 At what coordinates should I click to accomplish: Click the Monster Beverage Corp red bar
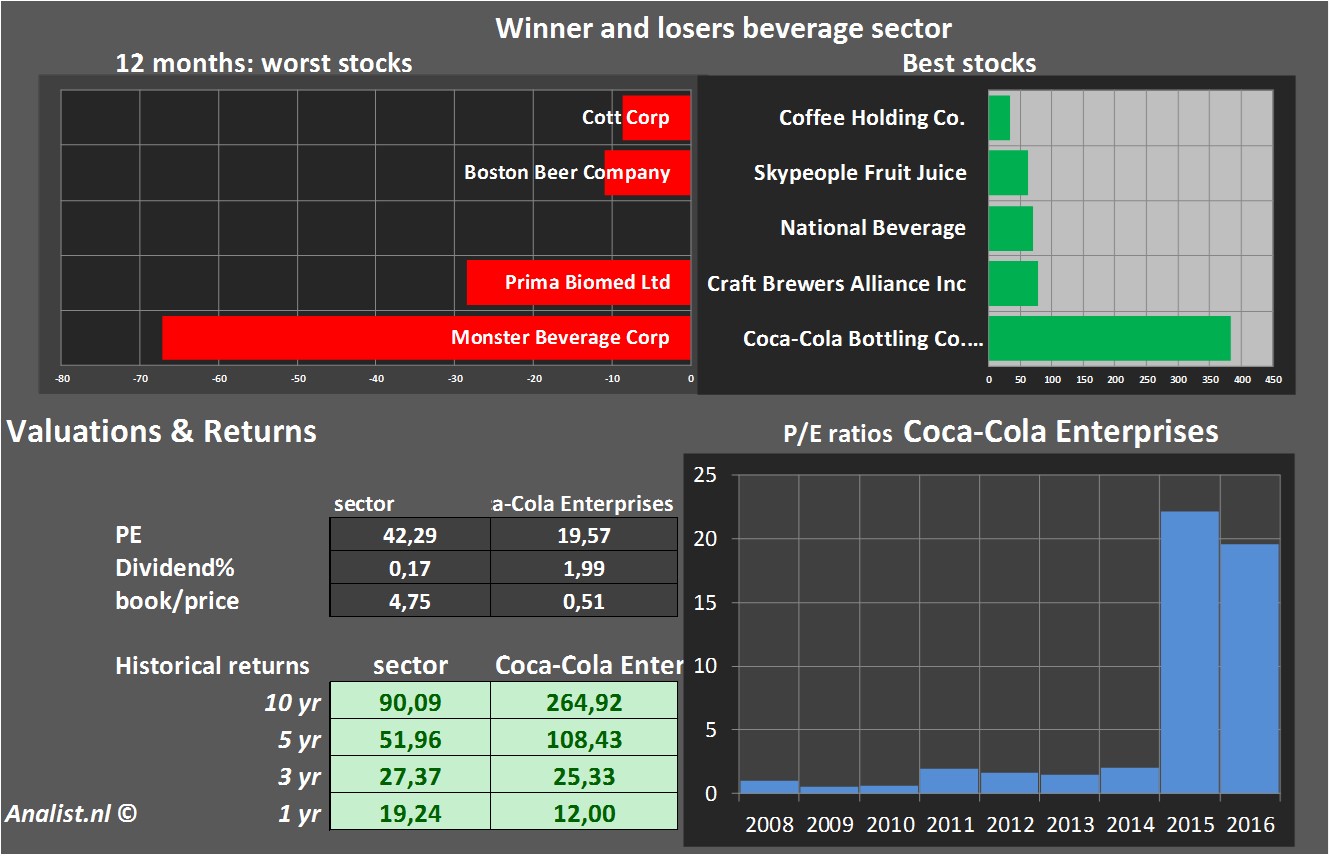pyautogui.click(x=300, y=338)
